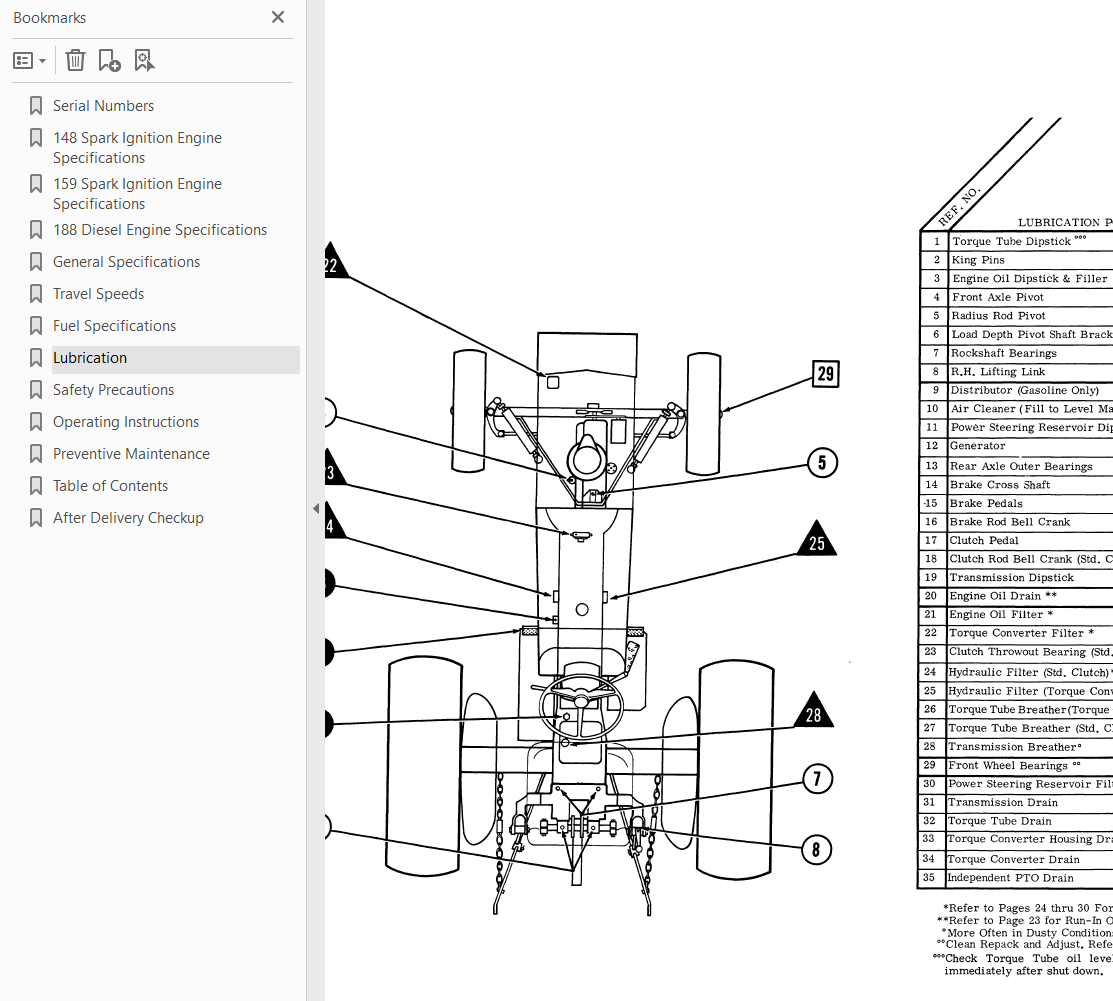Click the bookmark icon beside After Delivery Checkup
The image size is (1113, 1001).
coord(35,518)
